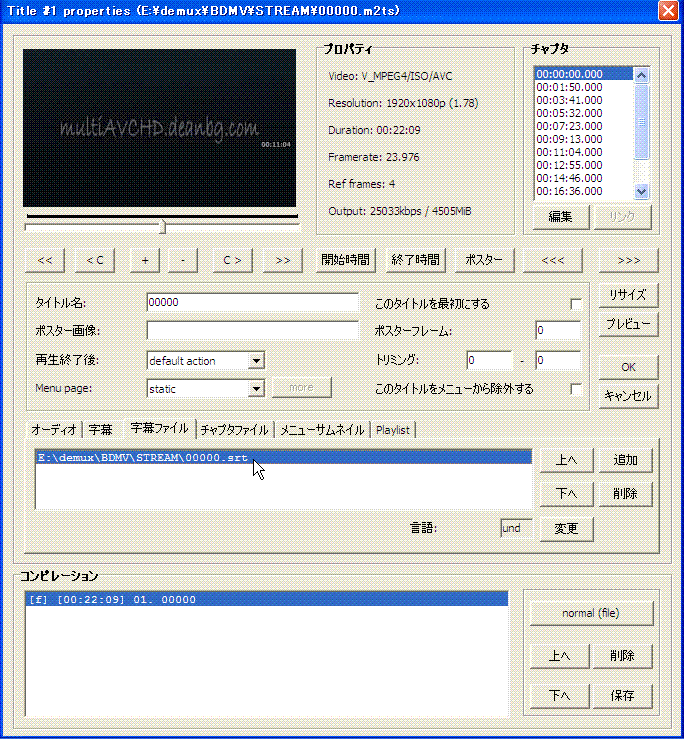This screenshot has width=684, height=739.
Task: Click the ポスター画像 input field
Action: coord(253,330)
